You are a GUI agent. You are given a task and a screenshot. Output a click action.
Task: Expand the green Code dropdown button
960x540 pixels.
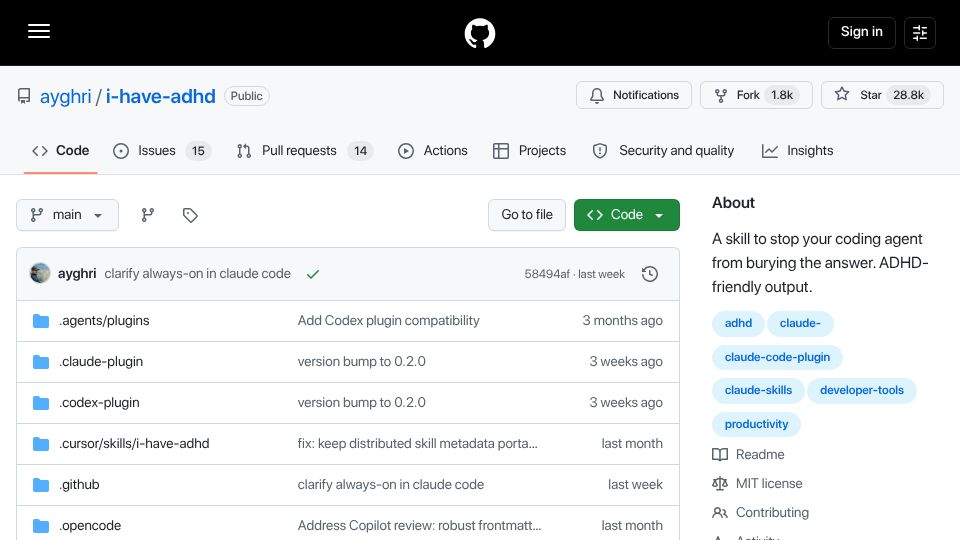[x=626, y=215]
